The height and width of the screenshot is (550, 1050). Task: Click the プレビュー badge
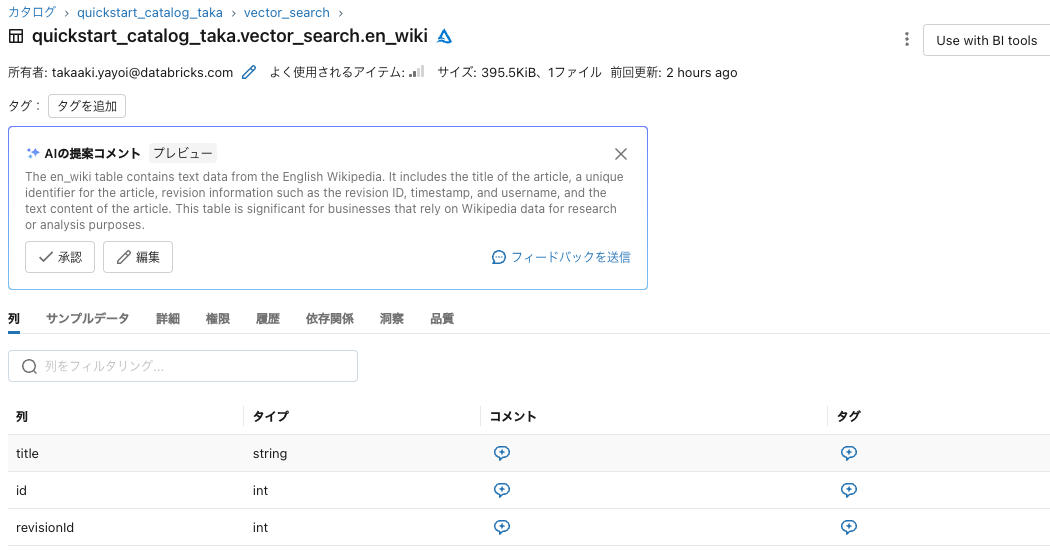[183, 153]
